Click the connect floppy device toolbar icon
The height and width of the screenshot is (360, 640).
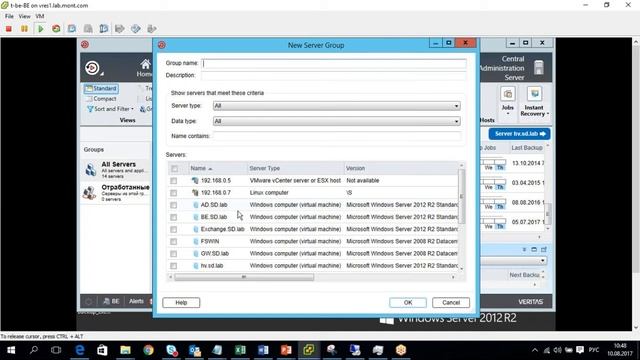(x=120, y=29)
